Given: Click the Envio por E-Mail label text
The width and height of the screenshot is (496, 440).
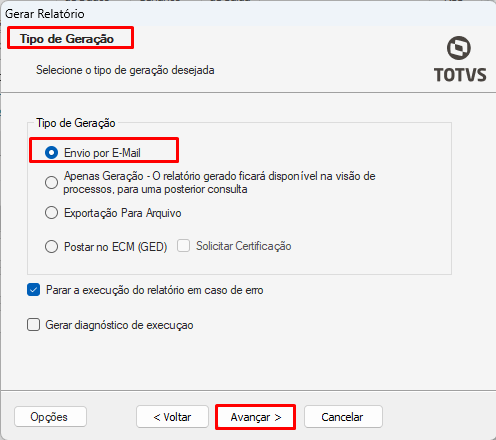Looking at the screenshot, I should 102,153.
